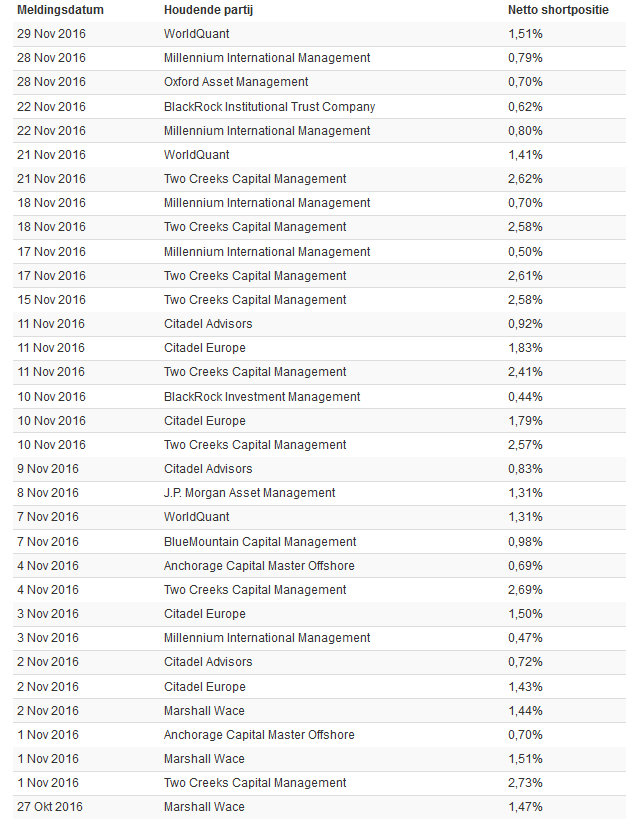Select the date 29 Nov 2016
The height and width of the screenshot is (819, 626).
pos(51,34)
